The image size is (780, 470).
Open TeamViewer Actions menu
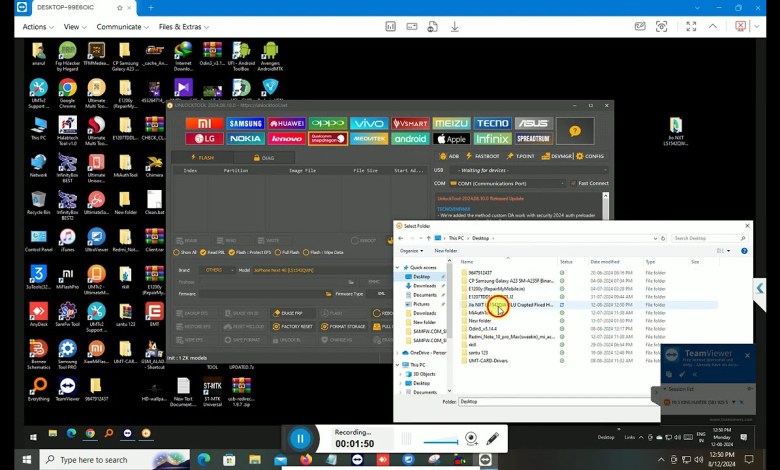pos(38,27)
